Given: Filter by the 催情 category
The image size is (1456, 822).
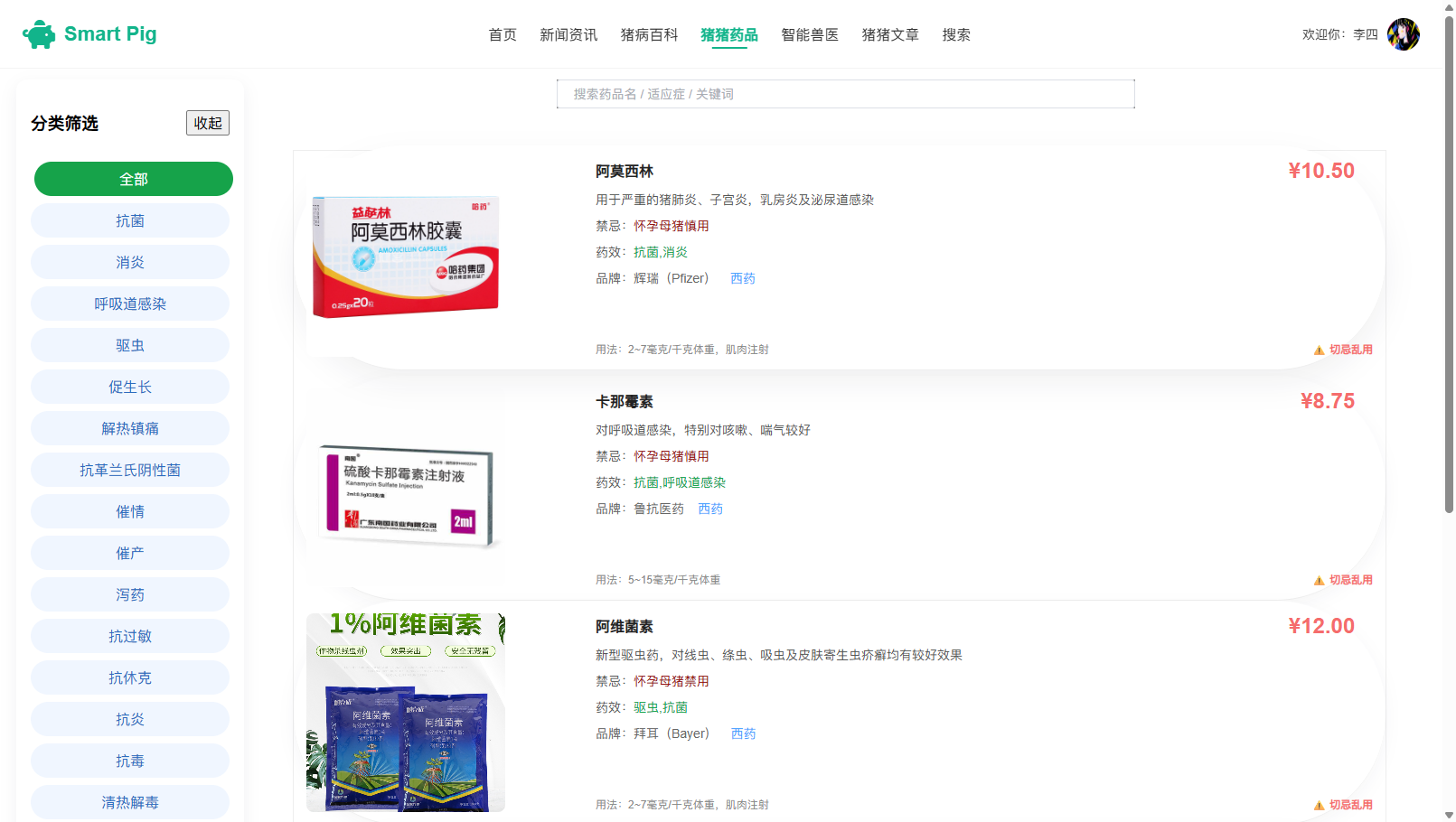Looking at the screenshot, I should [x=130, y=511].
